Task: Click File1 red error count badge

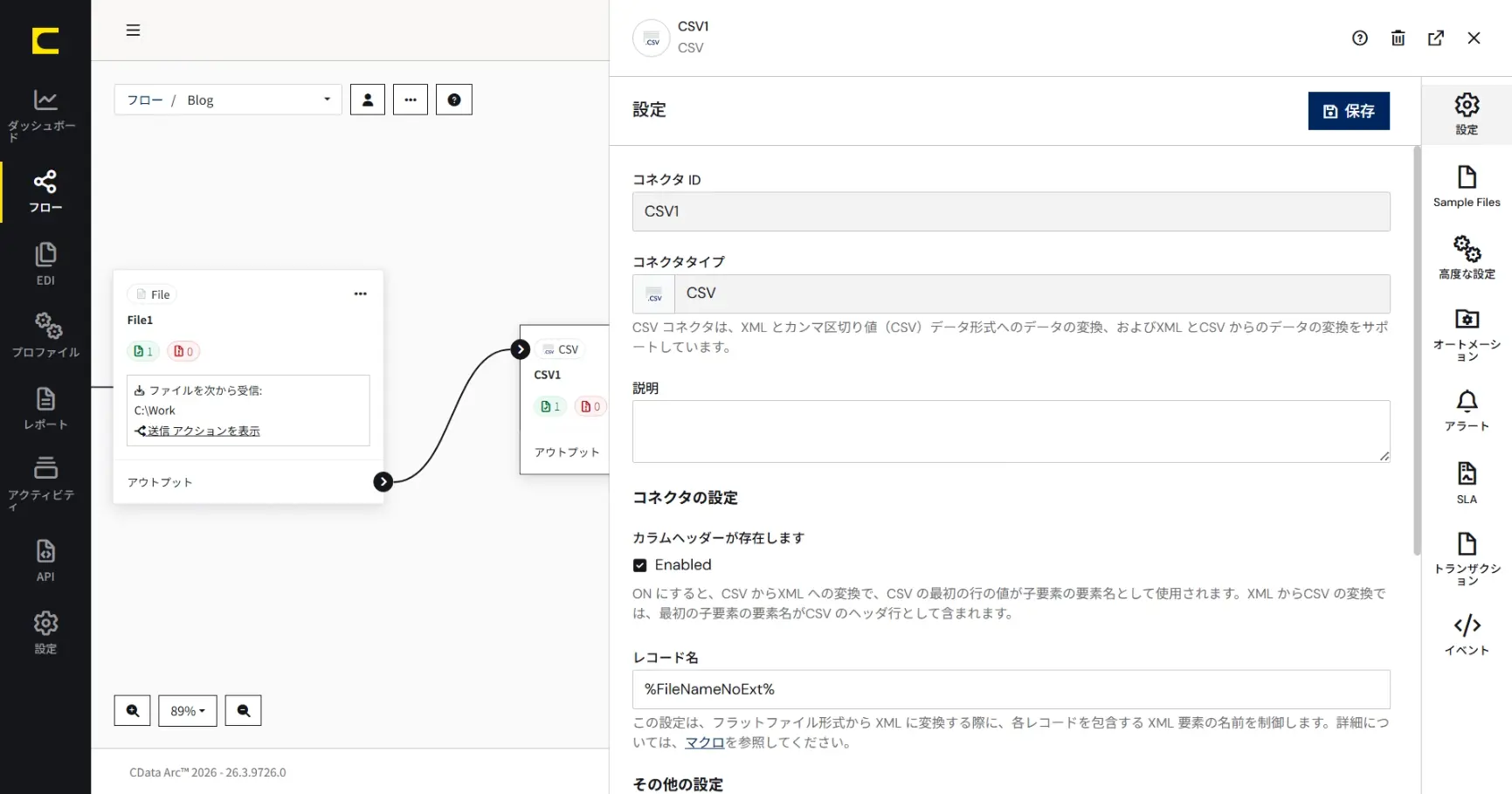Action: [x=183, y=351]
